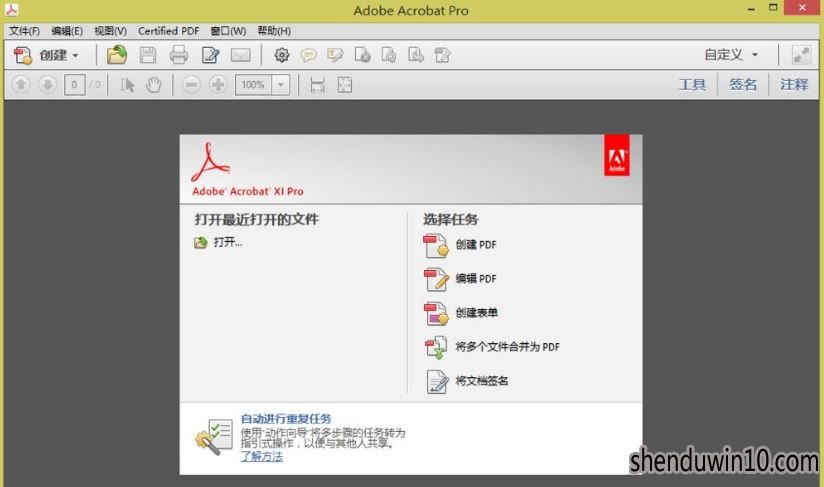Open the Edit (编辑) menu

pyautogui.click(x=67, y=31)
